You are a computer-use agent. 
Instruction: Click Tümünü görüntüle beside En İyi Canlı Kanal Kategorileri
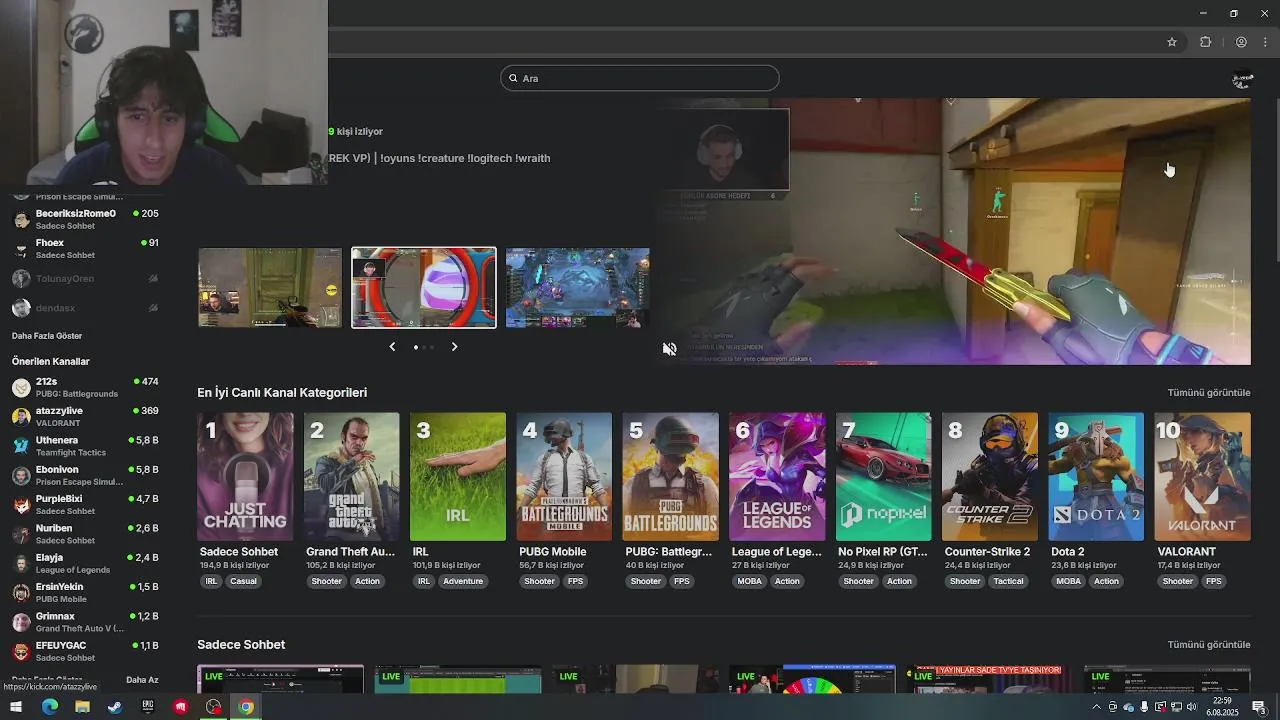(1209, 393)
